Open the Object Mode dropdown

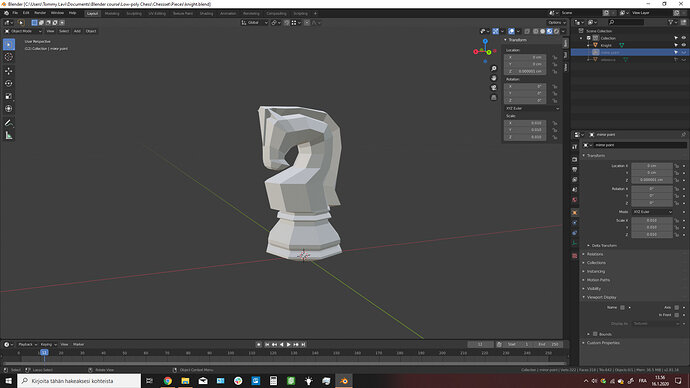(x=23, y=31)
